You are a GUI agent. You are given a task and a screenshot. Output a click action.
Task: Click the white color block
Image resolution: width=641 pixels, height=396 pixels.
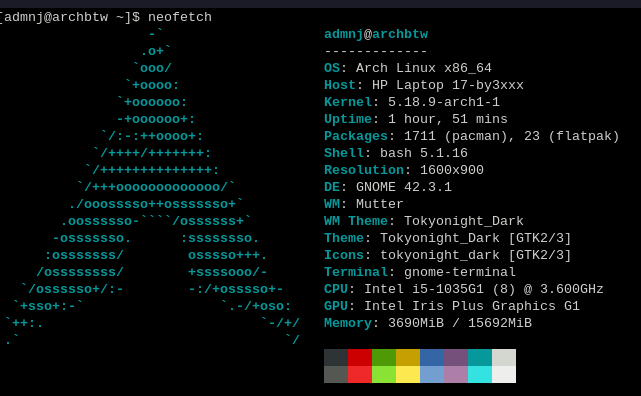tap(504, 374)
